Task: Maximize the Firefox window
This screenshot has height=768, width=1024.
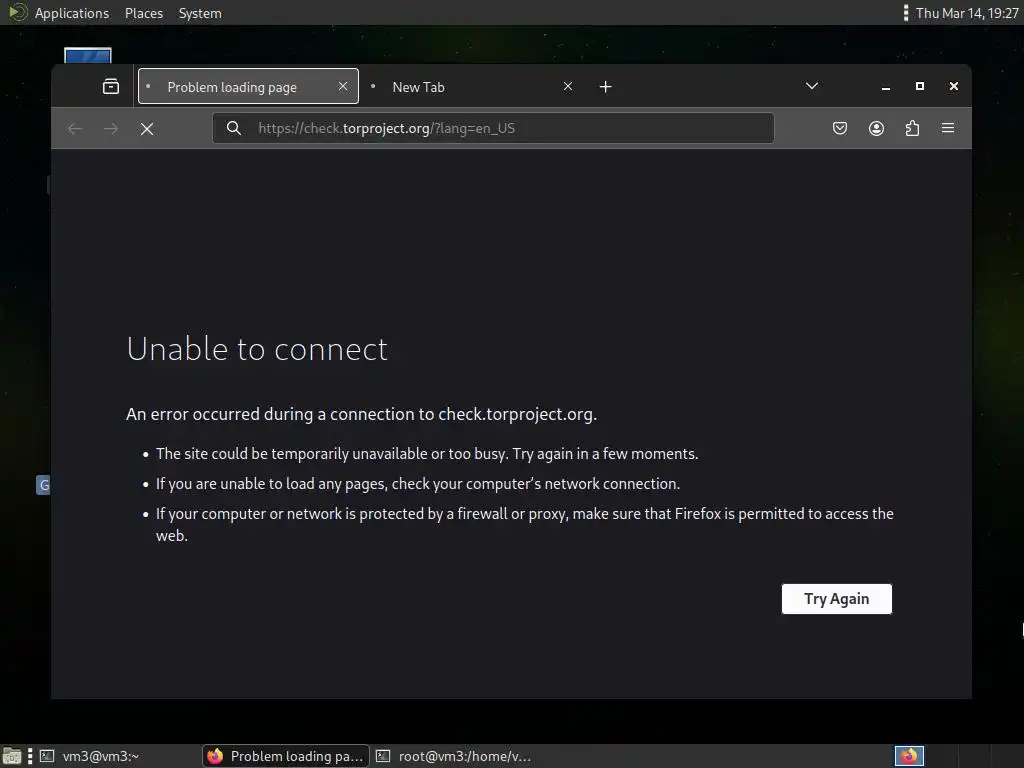Action: coord(920,86)
